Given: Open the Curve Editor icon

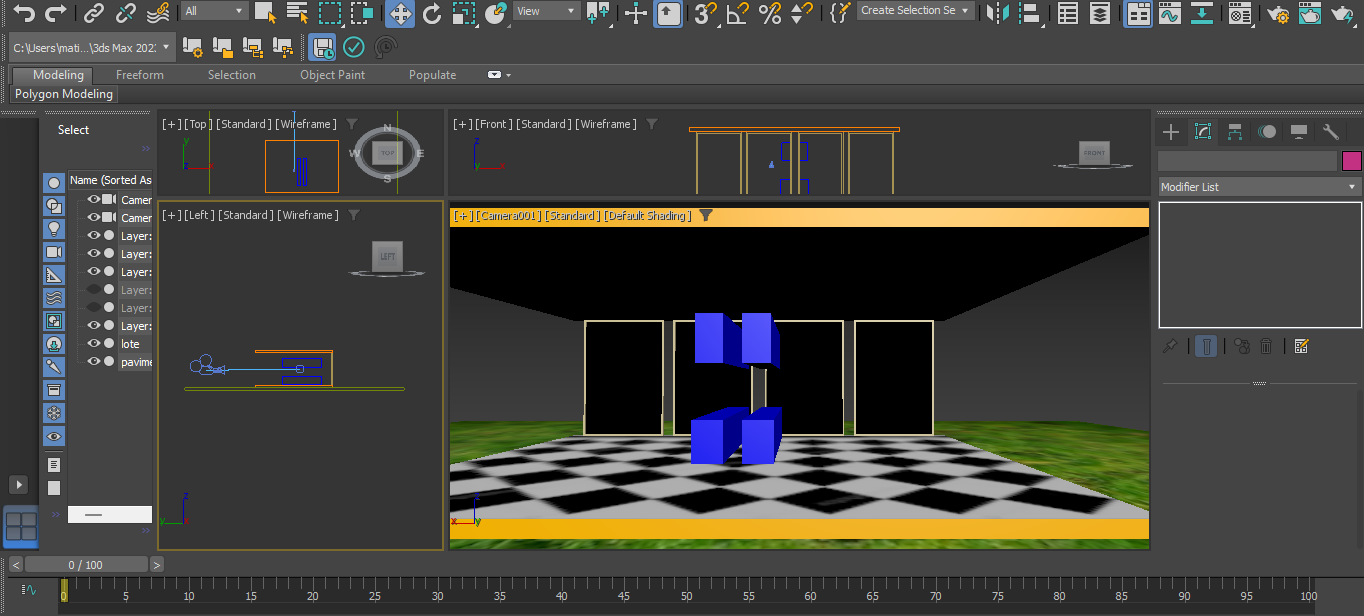Looking at the screenshot, I should [x=1167, y=13].
